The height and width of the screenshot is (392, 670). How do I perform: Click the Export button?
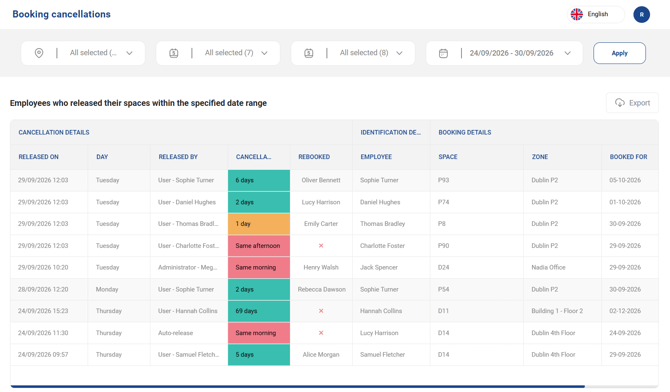point(632,103)
